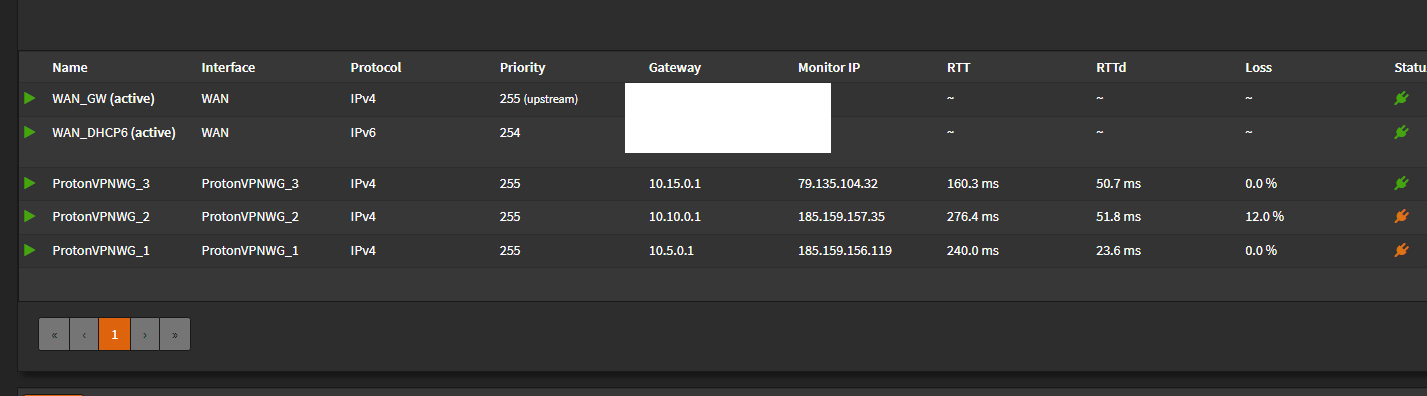This screenshot has width=1427, height=396.
Task: Sort by the RTT column header
Action: click(x=958, y=68)
